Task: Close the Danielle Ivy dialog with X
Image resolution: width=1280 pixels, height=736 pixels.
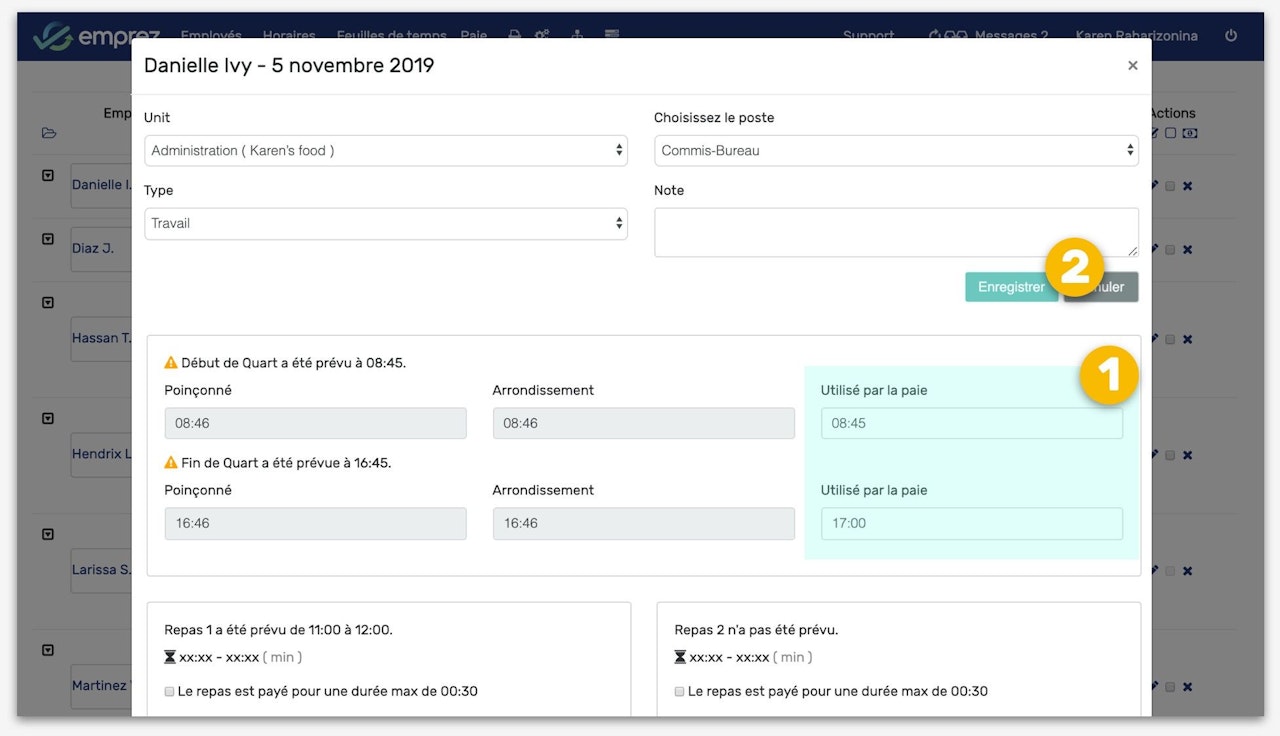Action: (x=1132, y=66)
